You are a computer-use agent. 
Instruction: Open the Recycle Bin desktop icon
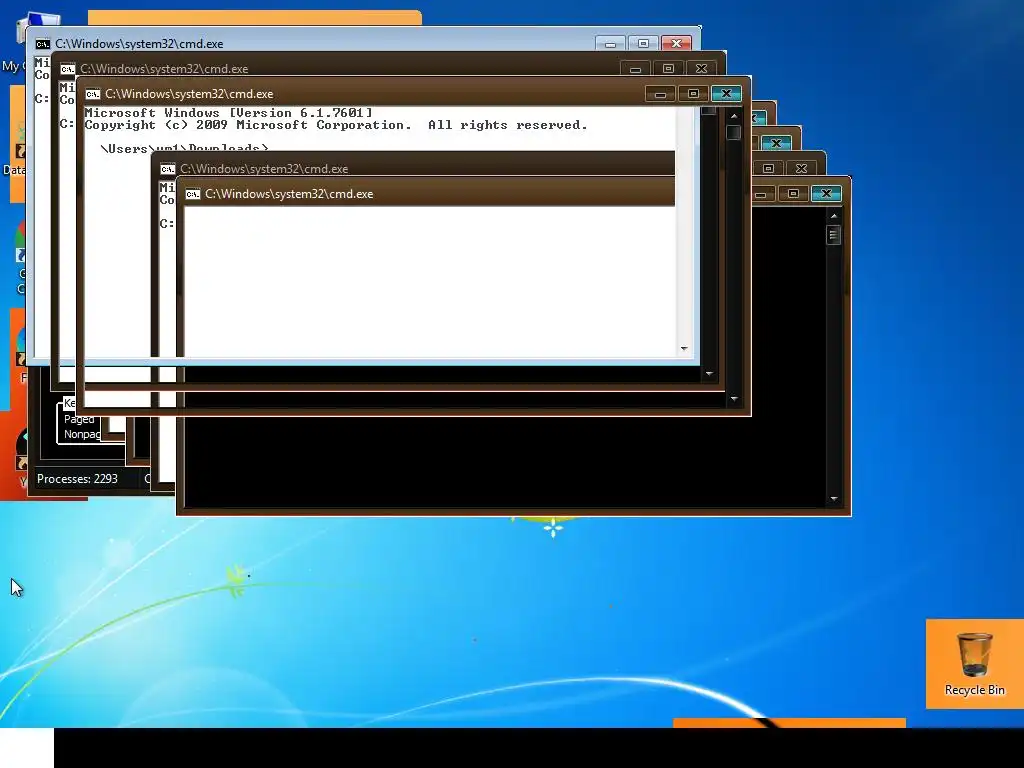[974, 664]
